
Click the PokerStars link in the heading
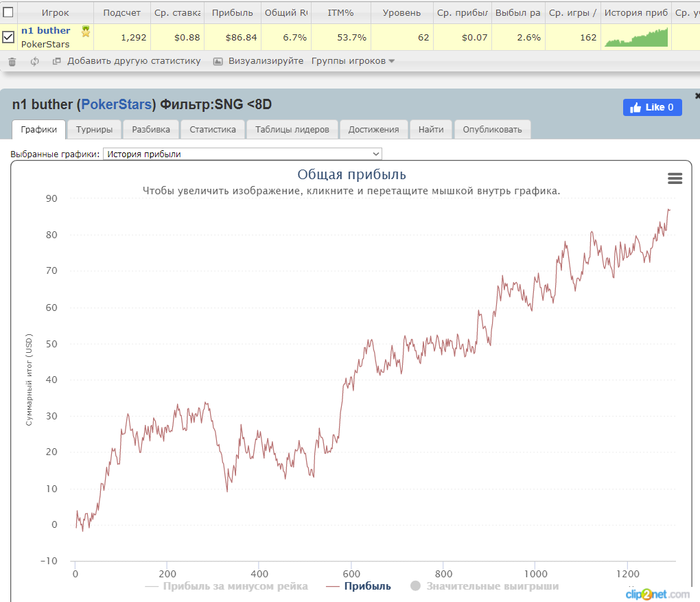click(x=117, y=105)
